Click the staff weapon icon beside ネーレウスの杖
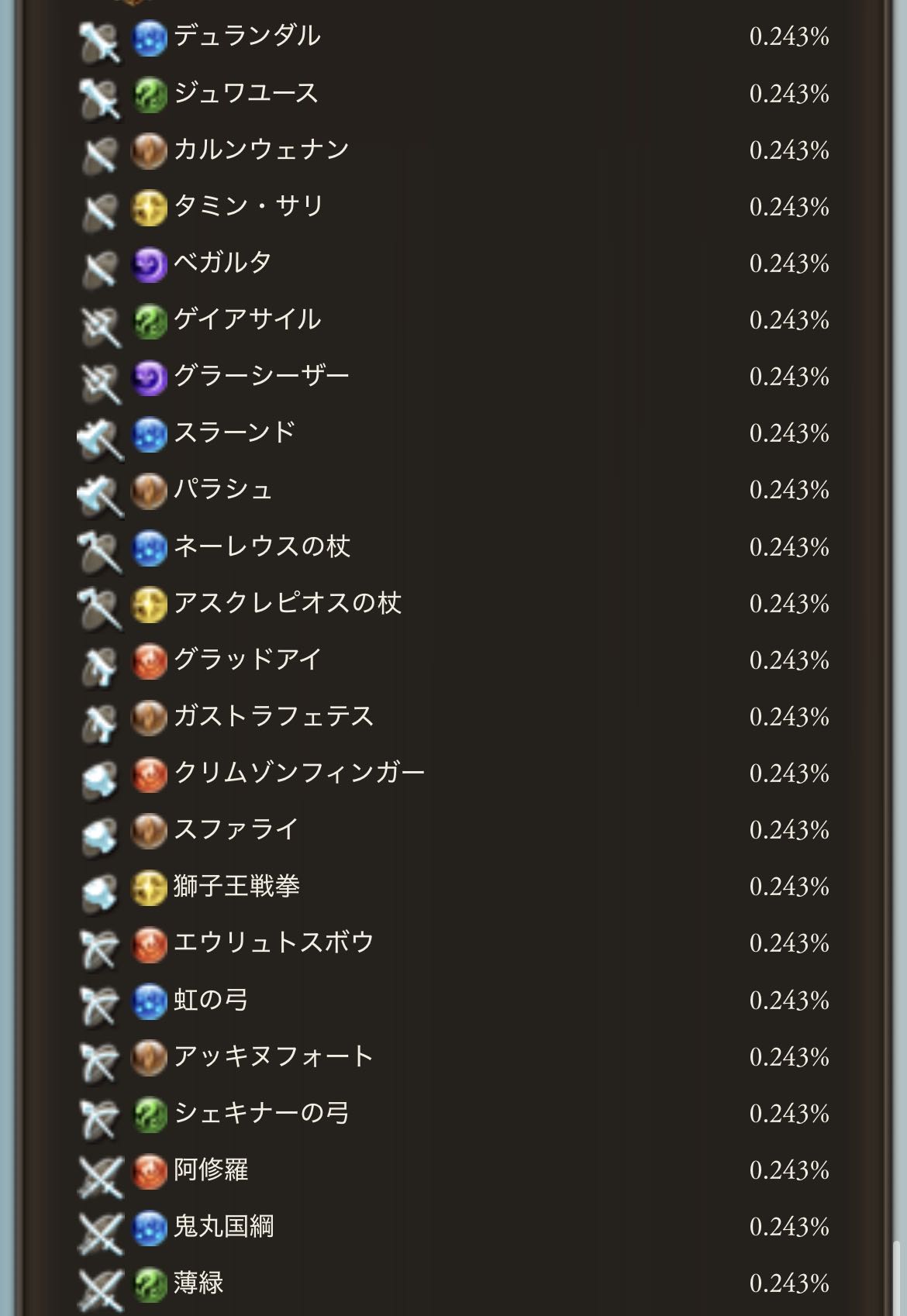Viewport: 907px width, 1316px height. (x=100, y=549)
